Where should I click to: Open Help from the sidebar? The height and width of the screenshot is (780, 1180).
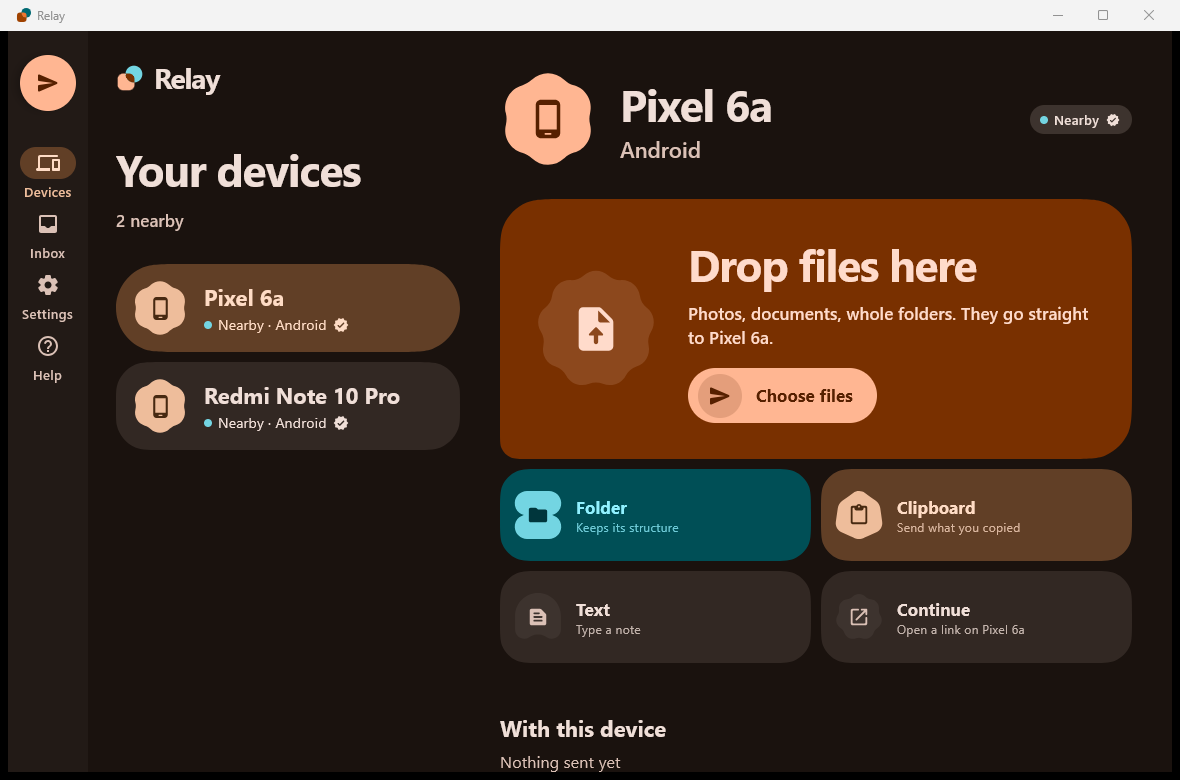point(47,358)
